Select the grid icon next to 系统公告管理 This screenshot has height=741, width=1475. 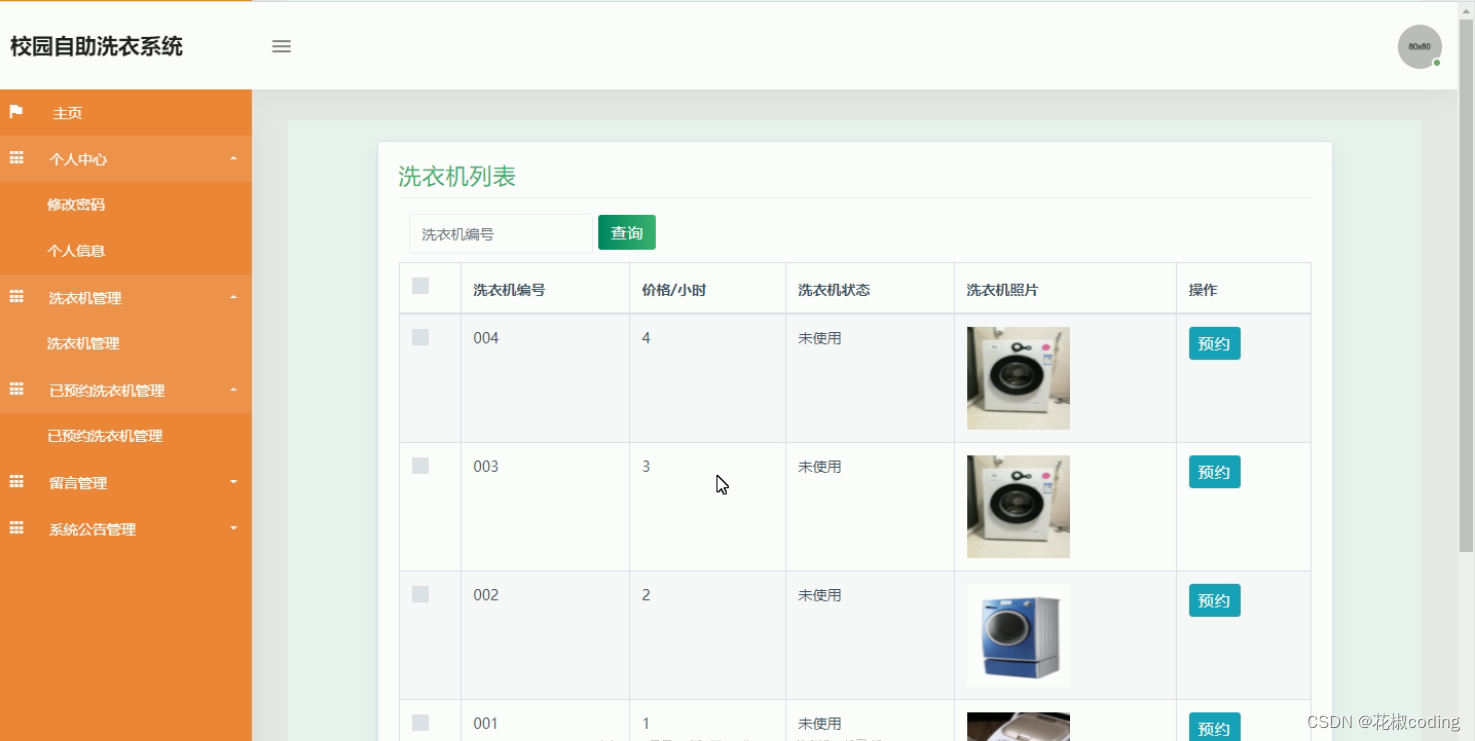pyautogui.click(x=15, y=529)
